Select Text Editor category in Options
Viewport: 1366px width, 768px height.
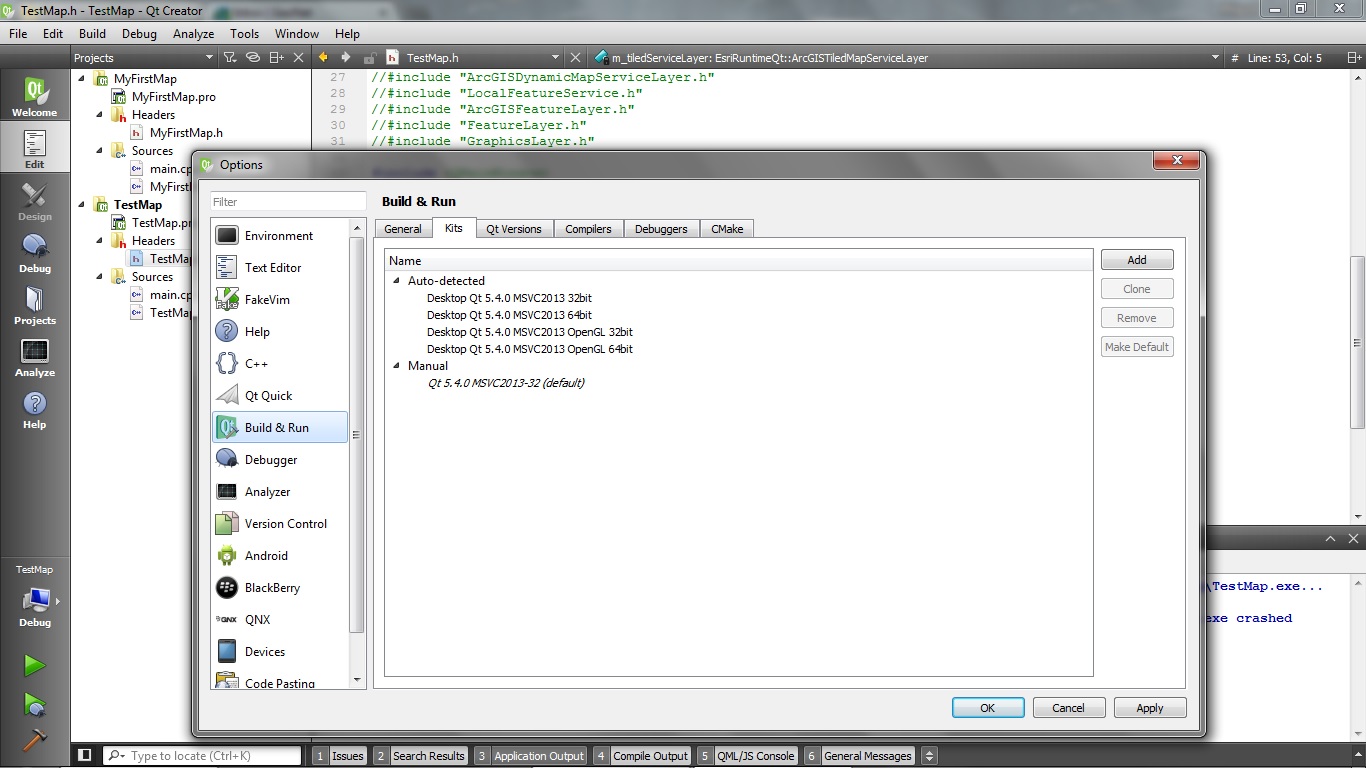[x=280, y=268]
